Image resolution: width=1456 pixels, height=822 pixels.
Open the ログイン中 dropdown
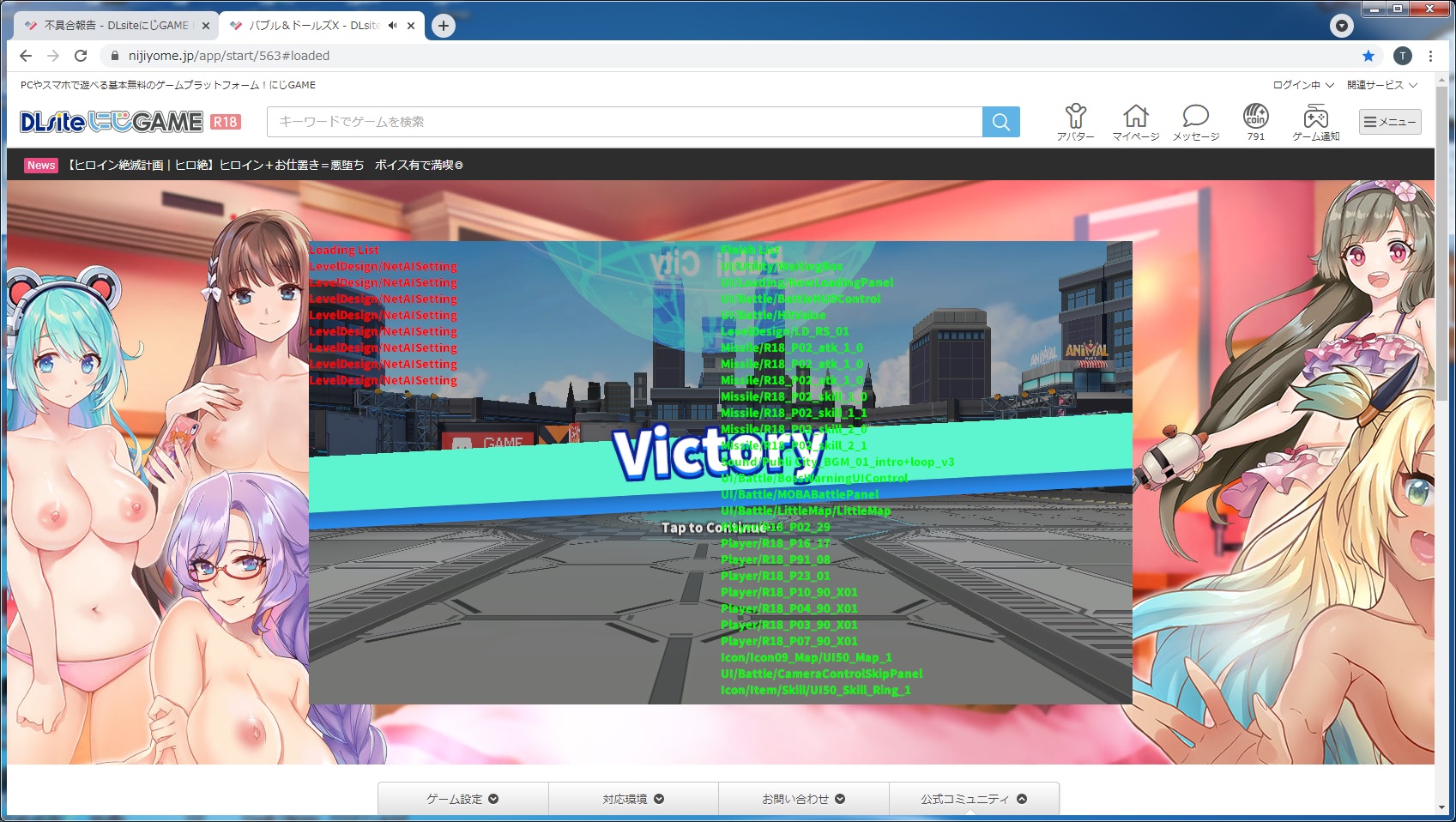(1302, 85)
